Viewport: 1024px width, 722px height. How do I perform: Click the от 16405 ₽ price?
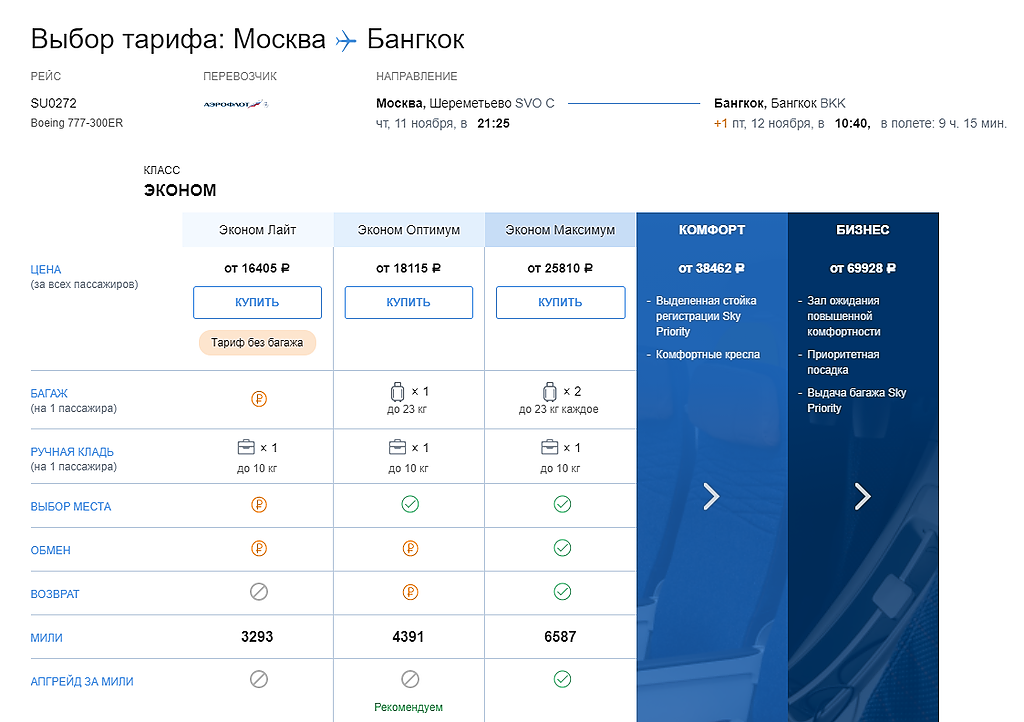257,268
